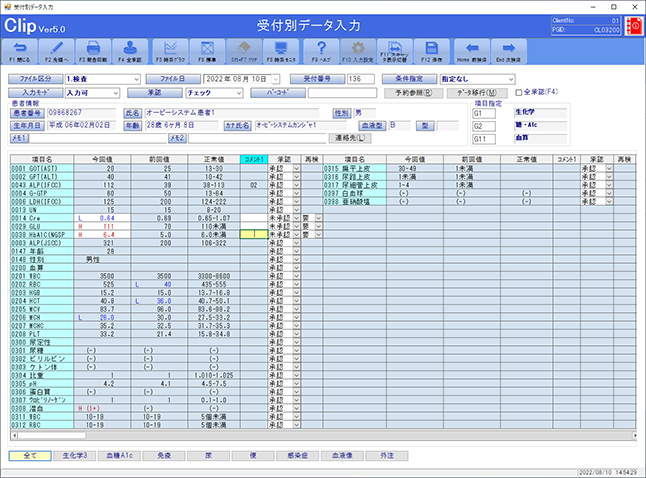Click the データ移行(M) button
Image resolution: width=646 pixels, height=478 pixels.
coord(477,93)
